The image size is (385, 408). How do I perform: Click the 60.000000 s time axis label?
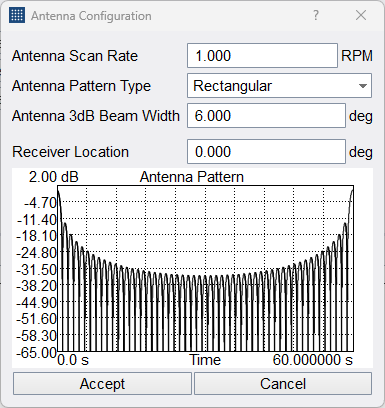[313, 360]
